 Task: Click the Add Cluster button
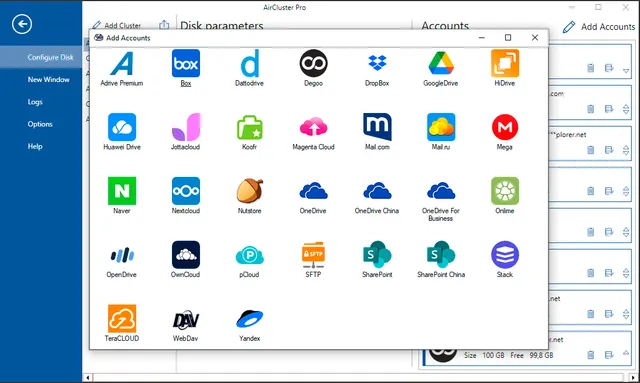click(117, 25)
